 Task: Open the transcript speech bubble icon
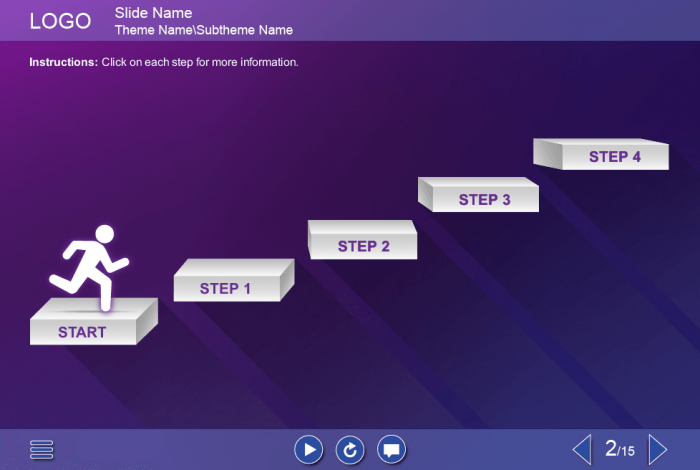click(x=392, y=450)
